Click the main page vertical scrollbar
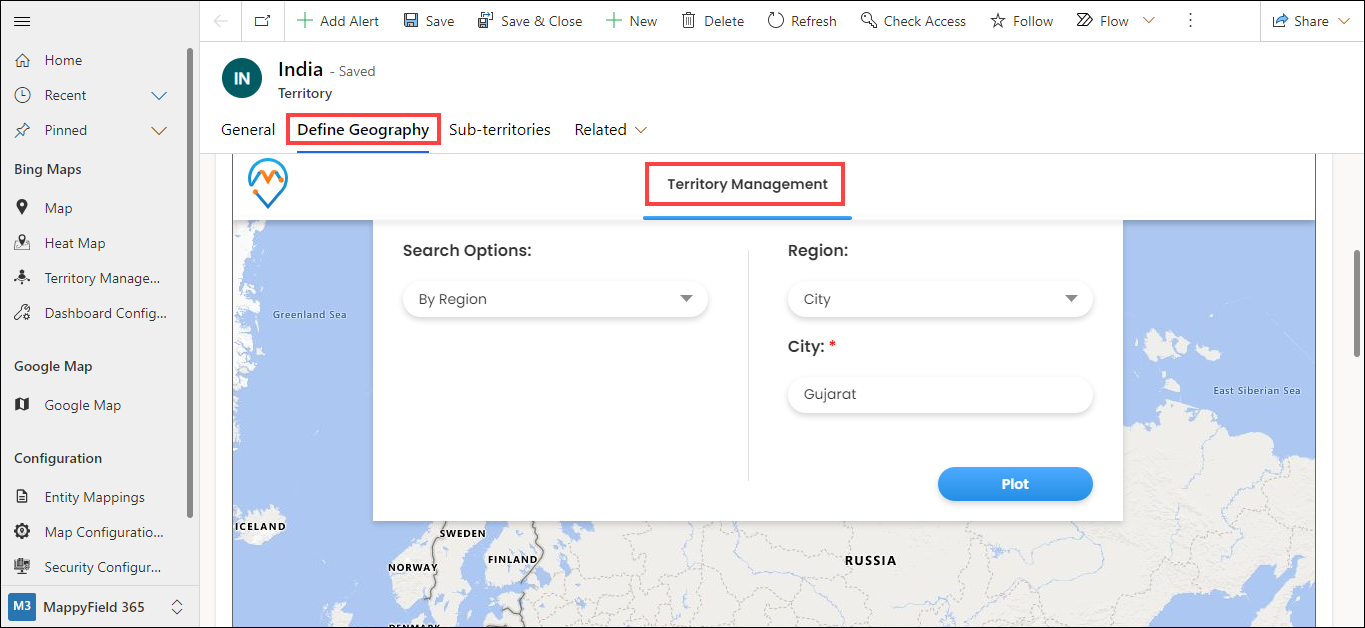 pyautogui.click(x=1357, y=301)
